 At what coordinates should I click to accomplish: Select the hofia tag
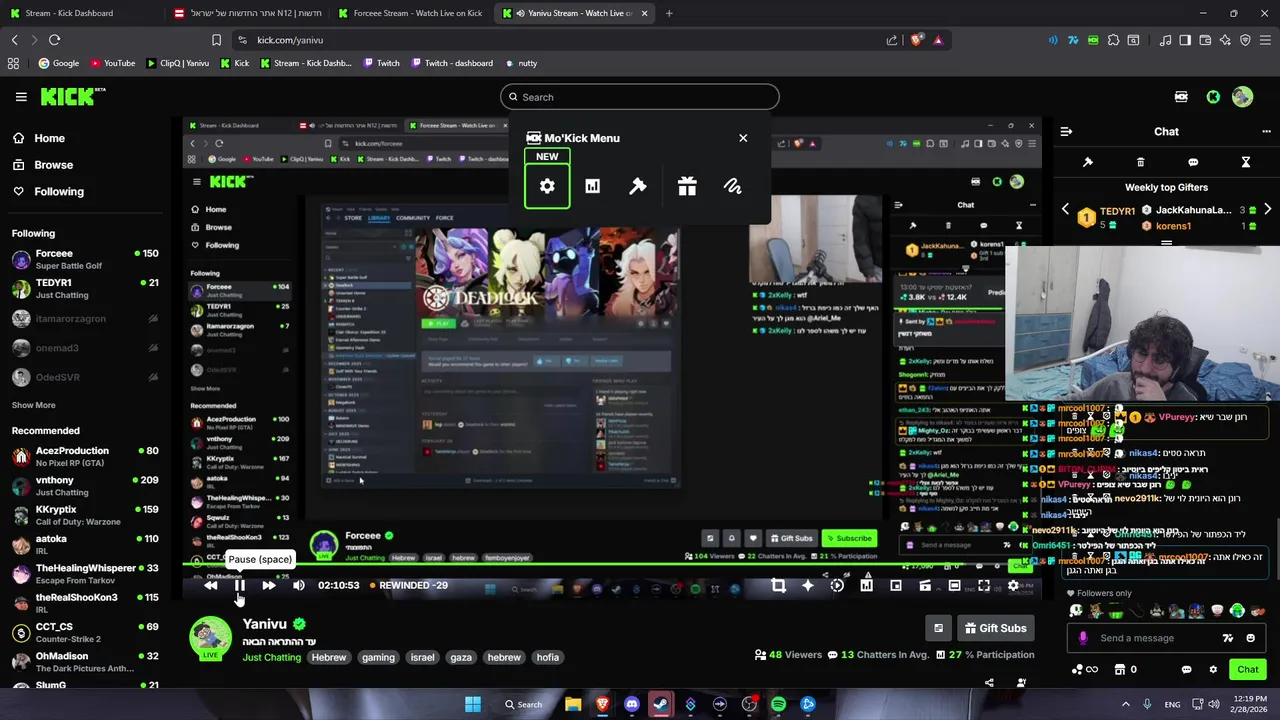(547, 657)
